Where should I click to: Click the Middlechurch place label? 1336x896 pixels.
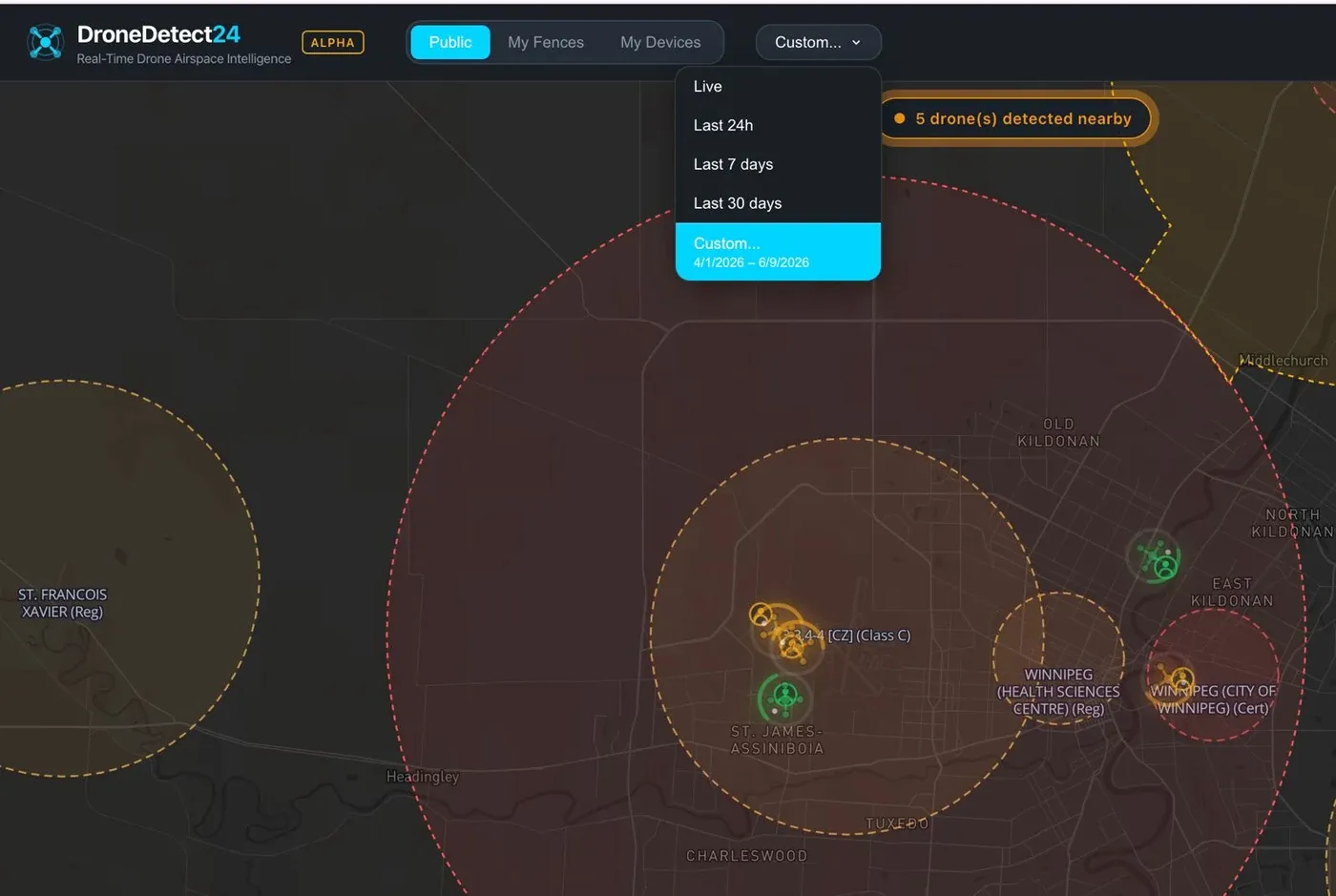[1284, 361]
